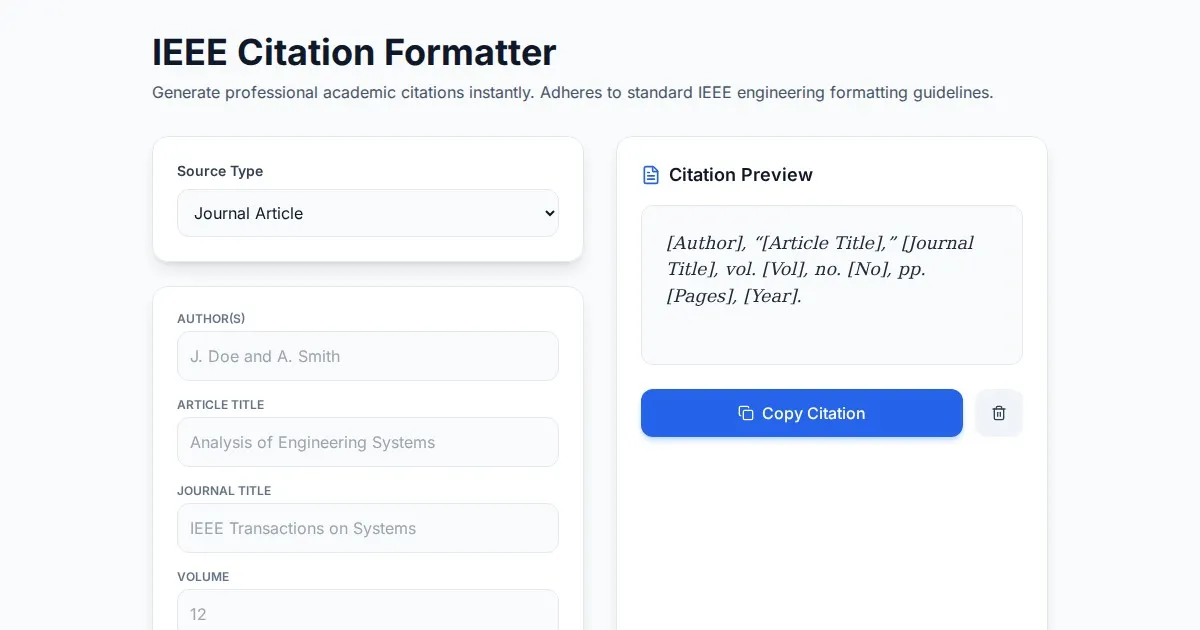Click the IEEE Citation Formatter heading
This screenshot has height=630, width=1200.
click(354, 52)
